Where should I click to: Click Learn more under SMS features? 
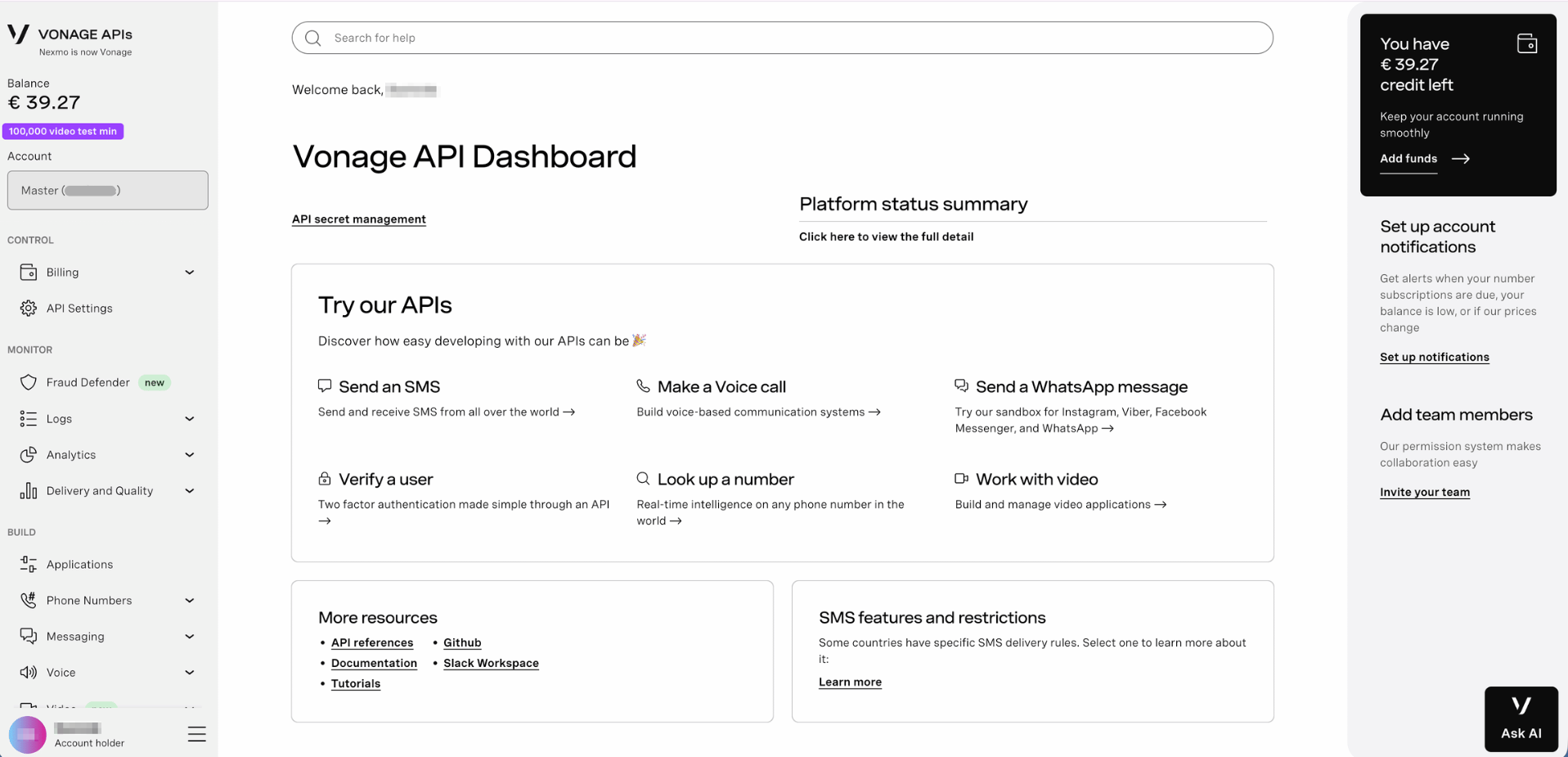pyautogui.click(x=850, y=682)
